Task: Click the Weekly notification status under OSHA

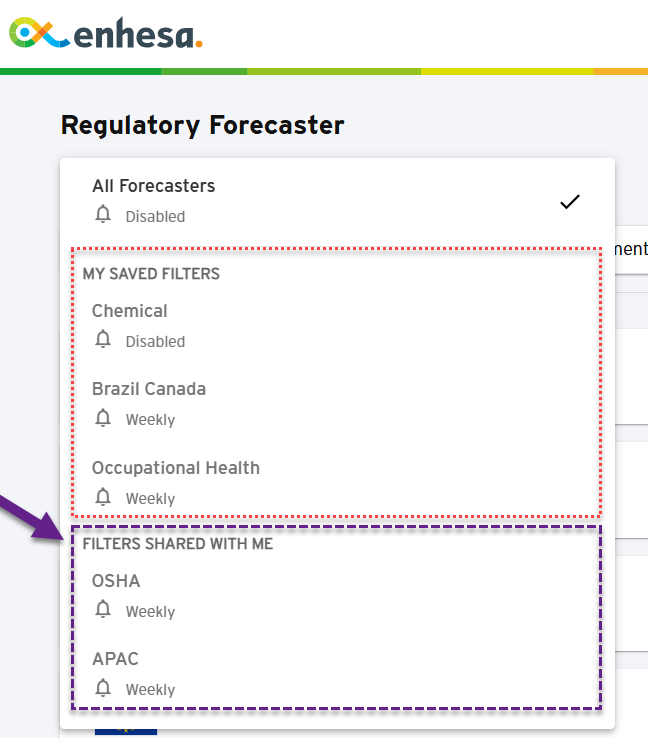Action: (151, 612)
